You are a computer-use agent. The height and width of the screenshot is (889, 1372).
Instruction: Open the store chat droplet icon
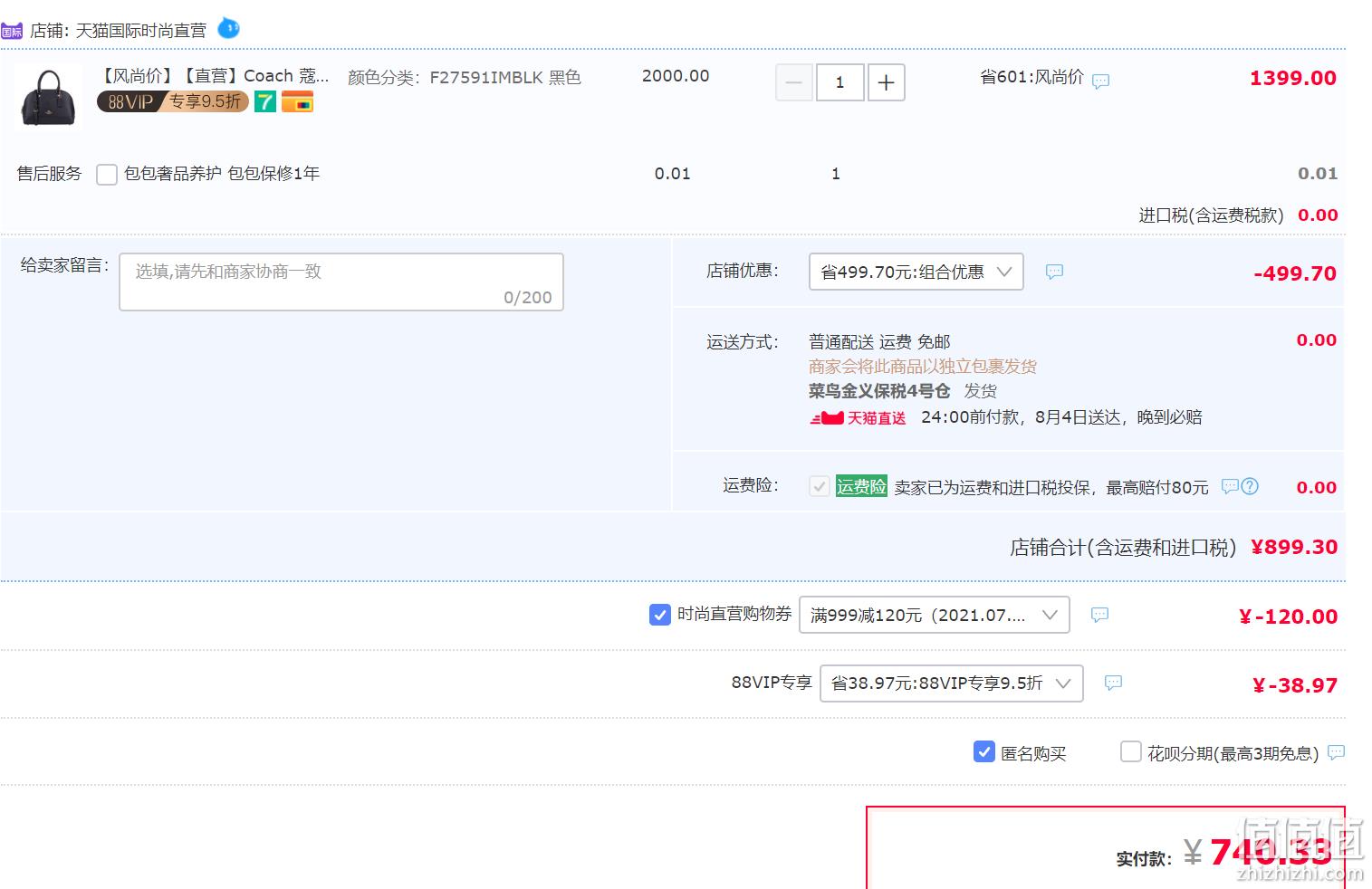229,28
